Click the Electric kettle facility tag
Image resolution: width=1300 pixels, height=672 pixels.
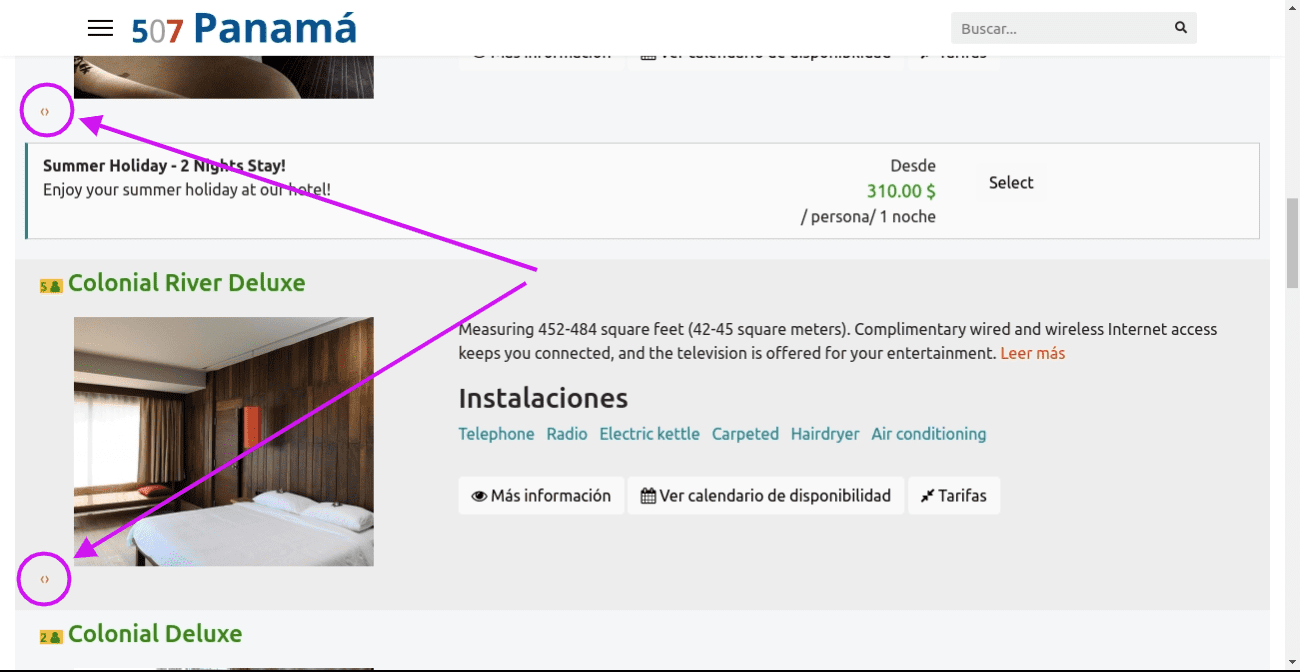(649, 434)
